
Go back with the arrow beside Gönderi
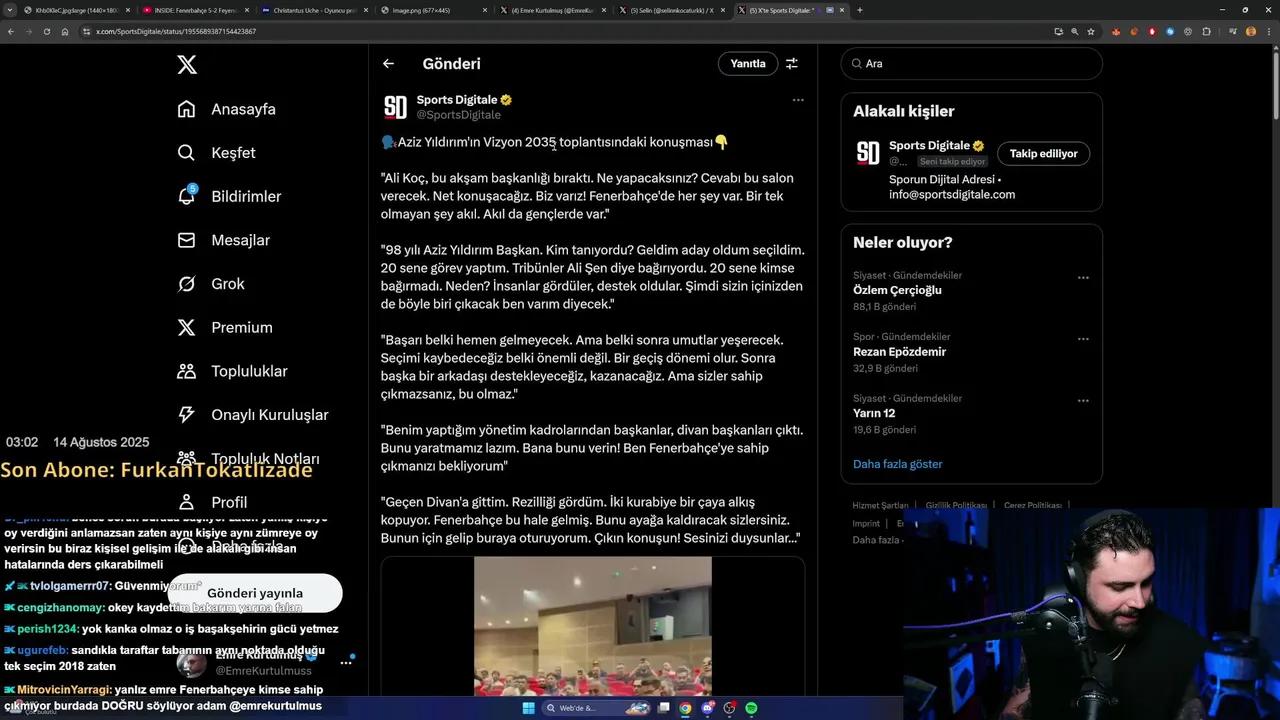pyautogui.click(x=388, y=63)
